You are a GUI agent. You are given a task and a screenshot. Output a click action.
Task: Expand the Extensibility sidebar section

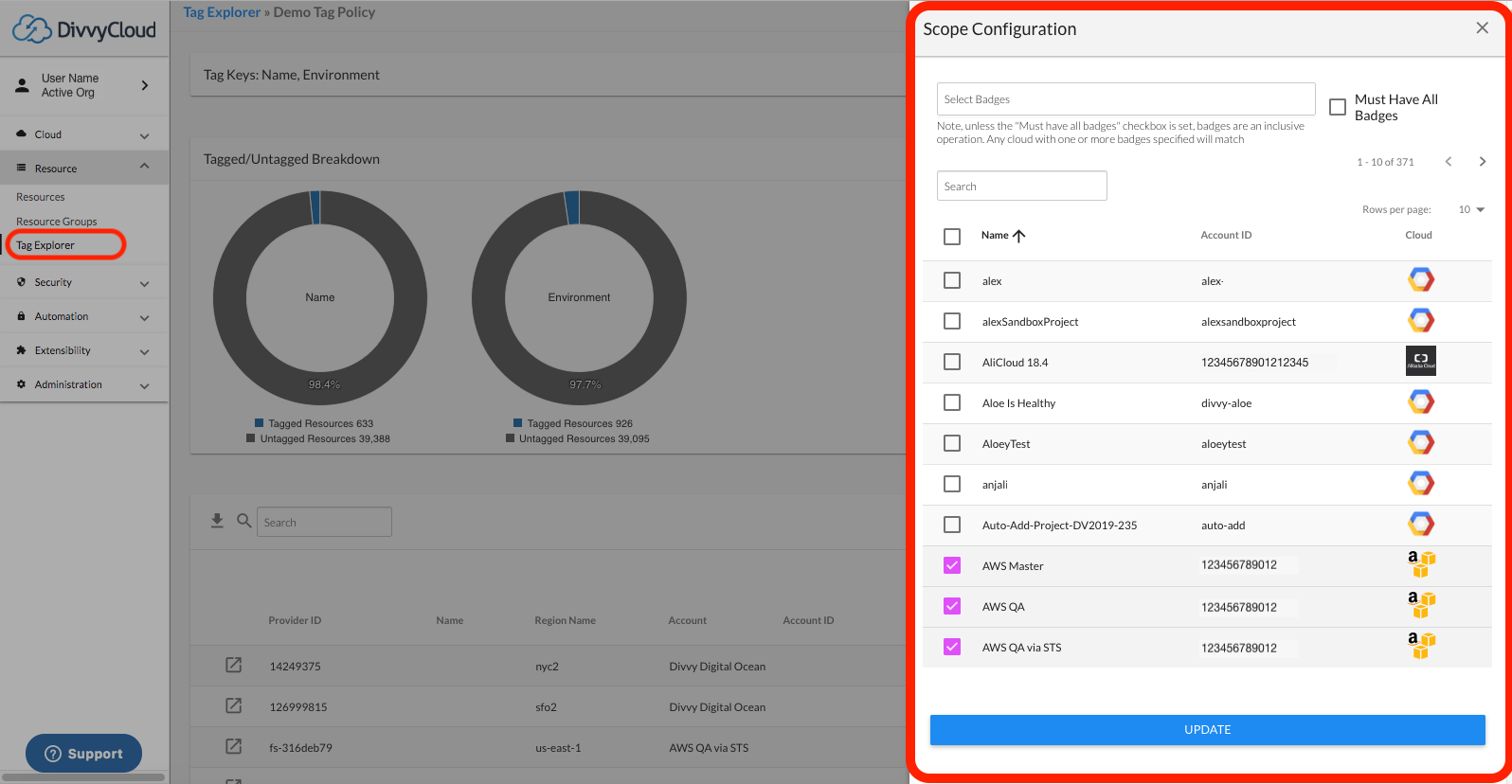coord(144,351)
